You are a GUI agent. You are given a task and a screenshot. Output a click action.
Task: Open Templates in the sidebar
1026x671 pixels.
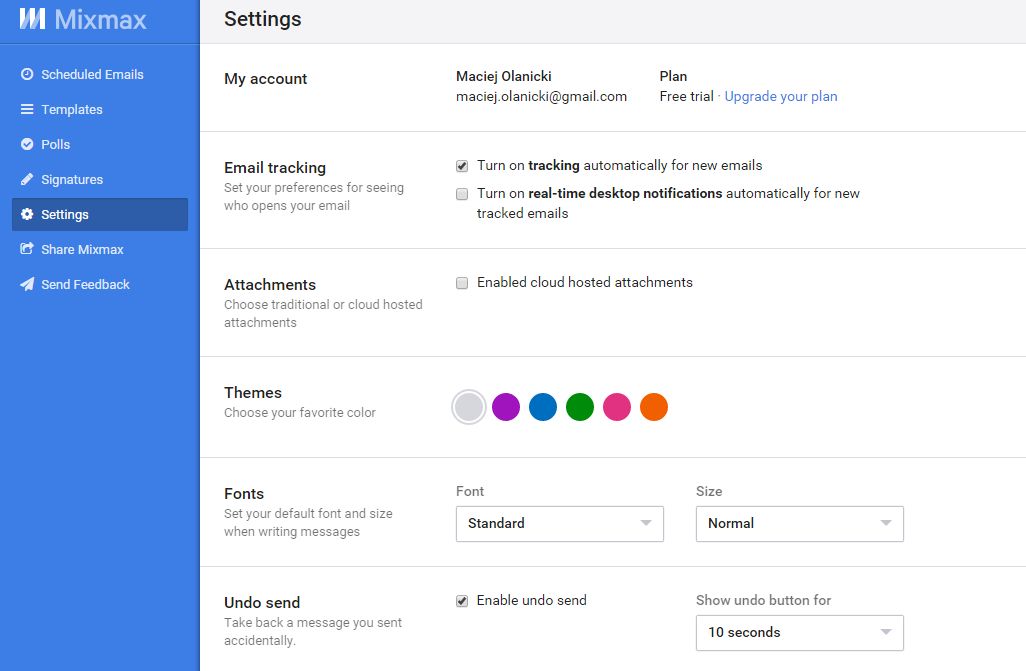click(x=72, y=110)
